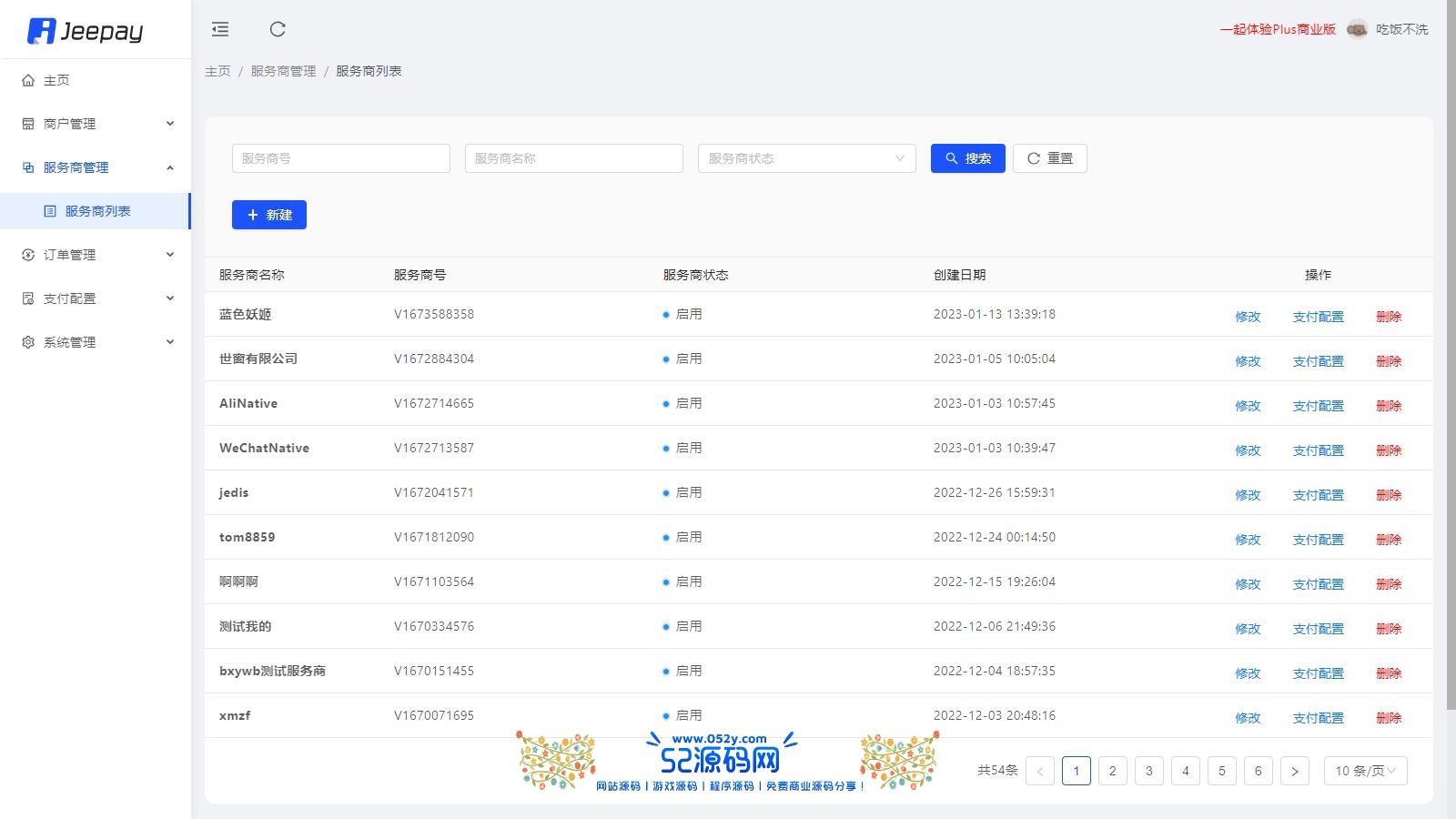Image resolution: width=1456 pixels, height=819 pixels.
Task: Click the refresh icon in the top bar
Action: point(278,29)
